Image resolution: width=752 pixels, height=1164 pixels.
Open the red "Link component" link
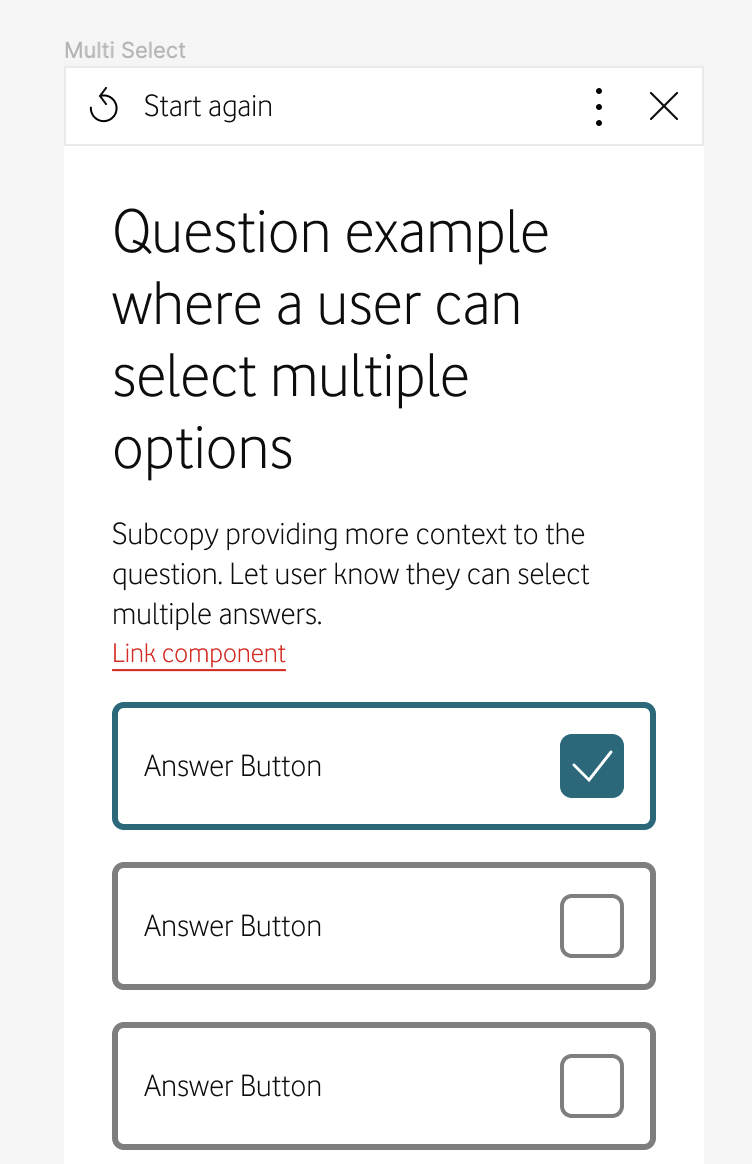click(x=199, y=654)
